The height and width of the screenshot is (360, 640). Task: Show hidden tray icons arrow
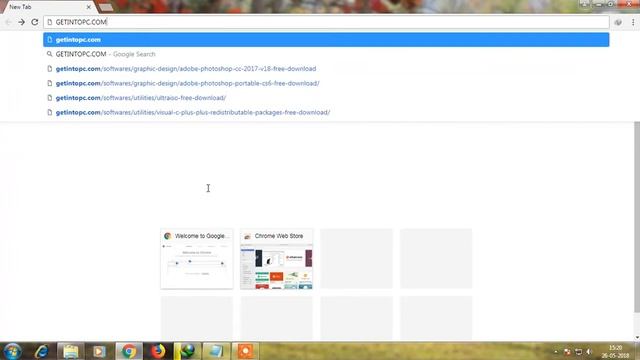556,351
